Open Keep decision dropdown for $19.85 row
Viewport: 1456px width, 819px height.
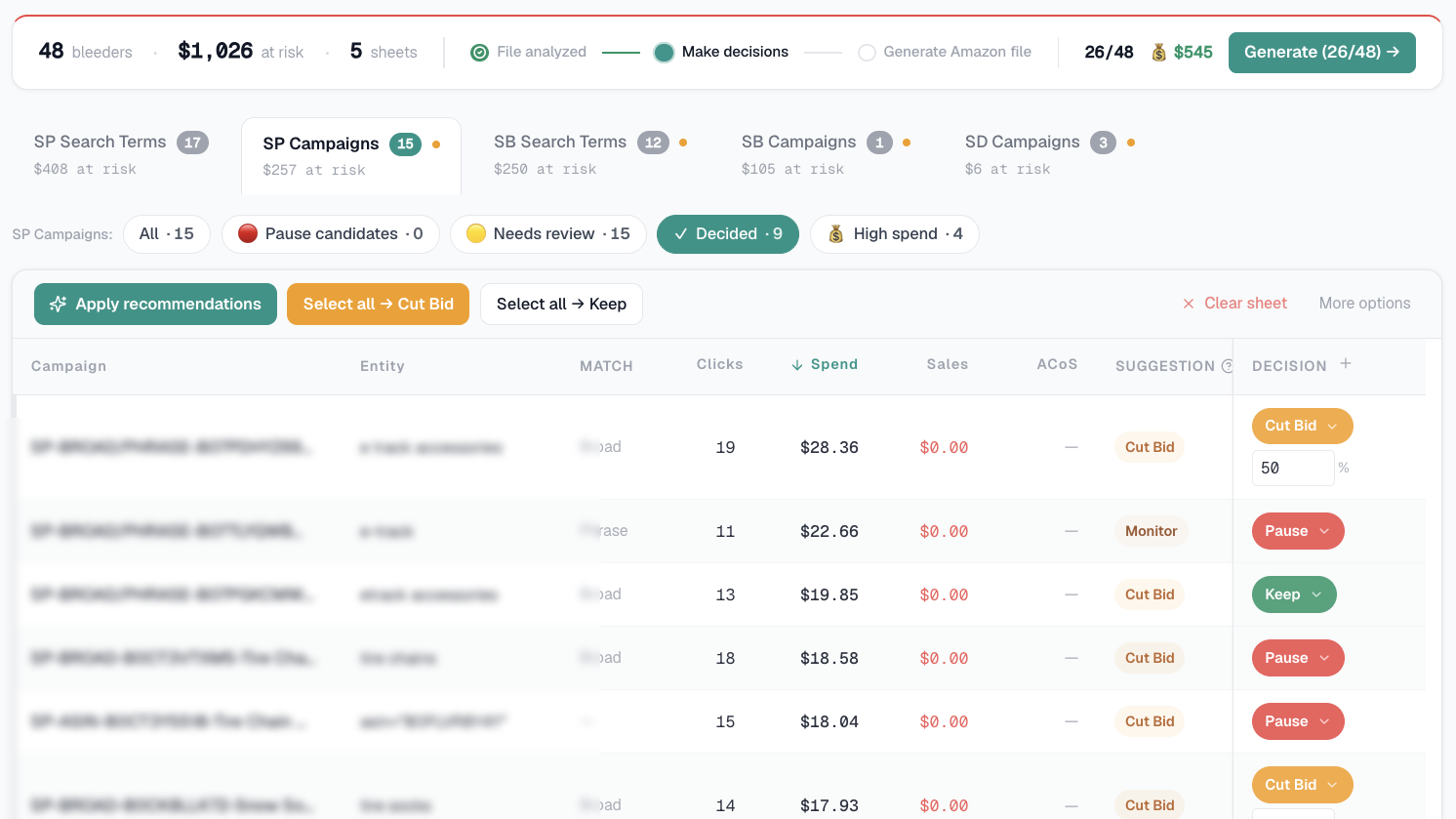pos(1294,594)
